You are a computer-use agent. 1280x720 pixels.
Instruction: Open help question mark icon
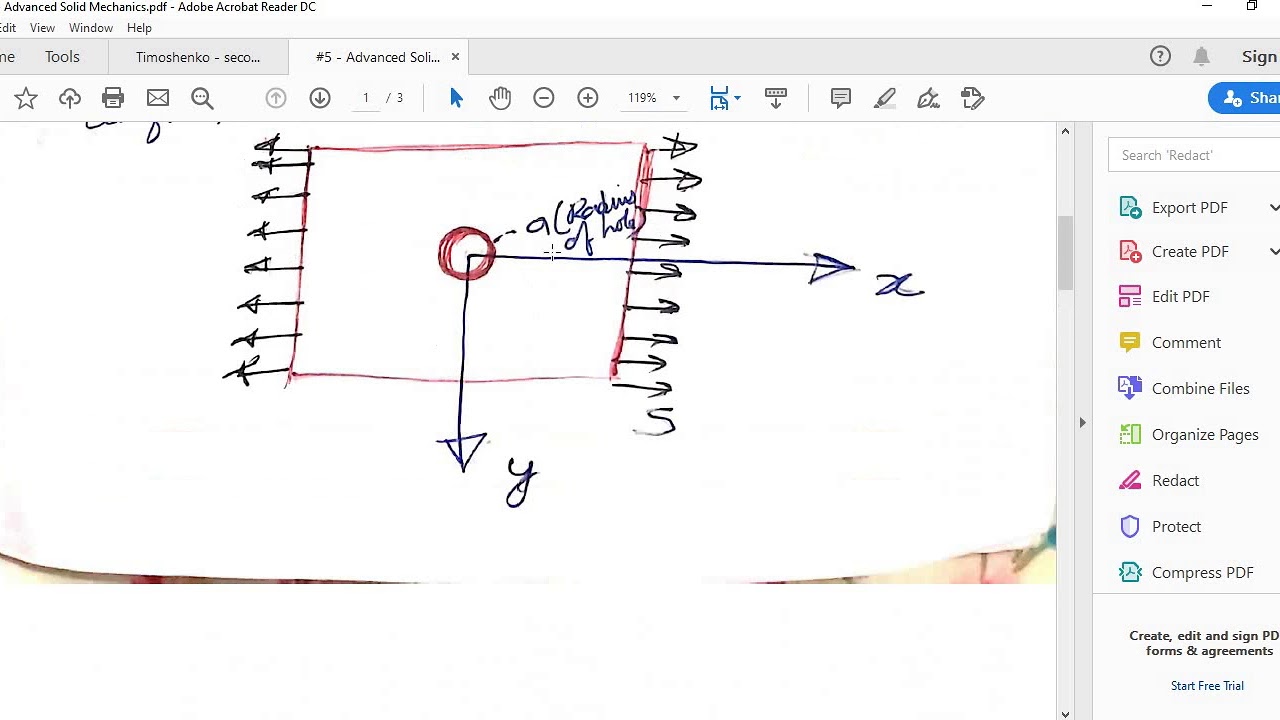tap(1160, 57)
